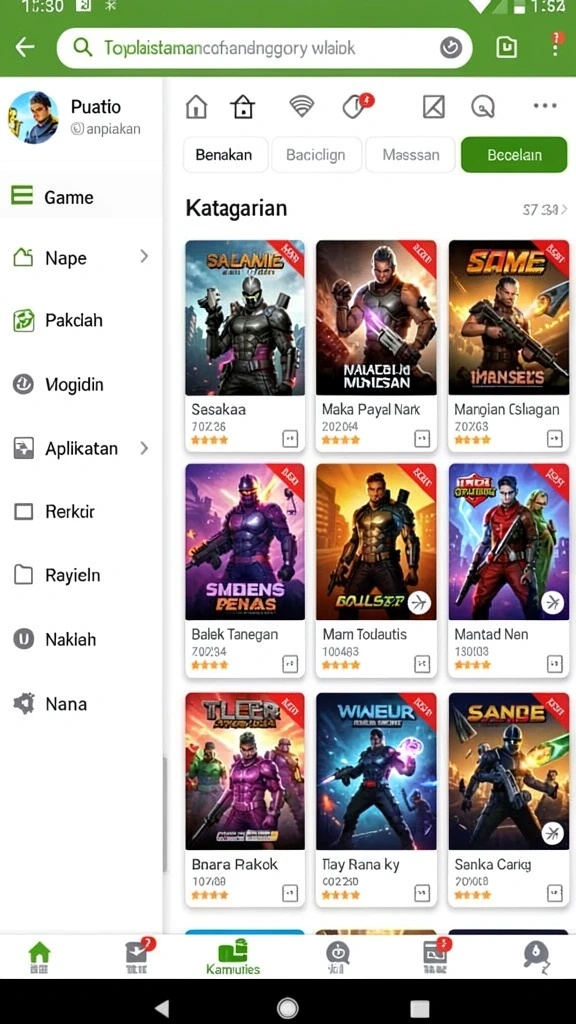576x1024 pixels.
Task: Expand the Aplikatan sidebar chevron
Action: click(x=144, y=448)
